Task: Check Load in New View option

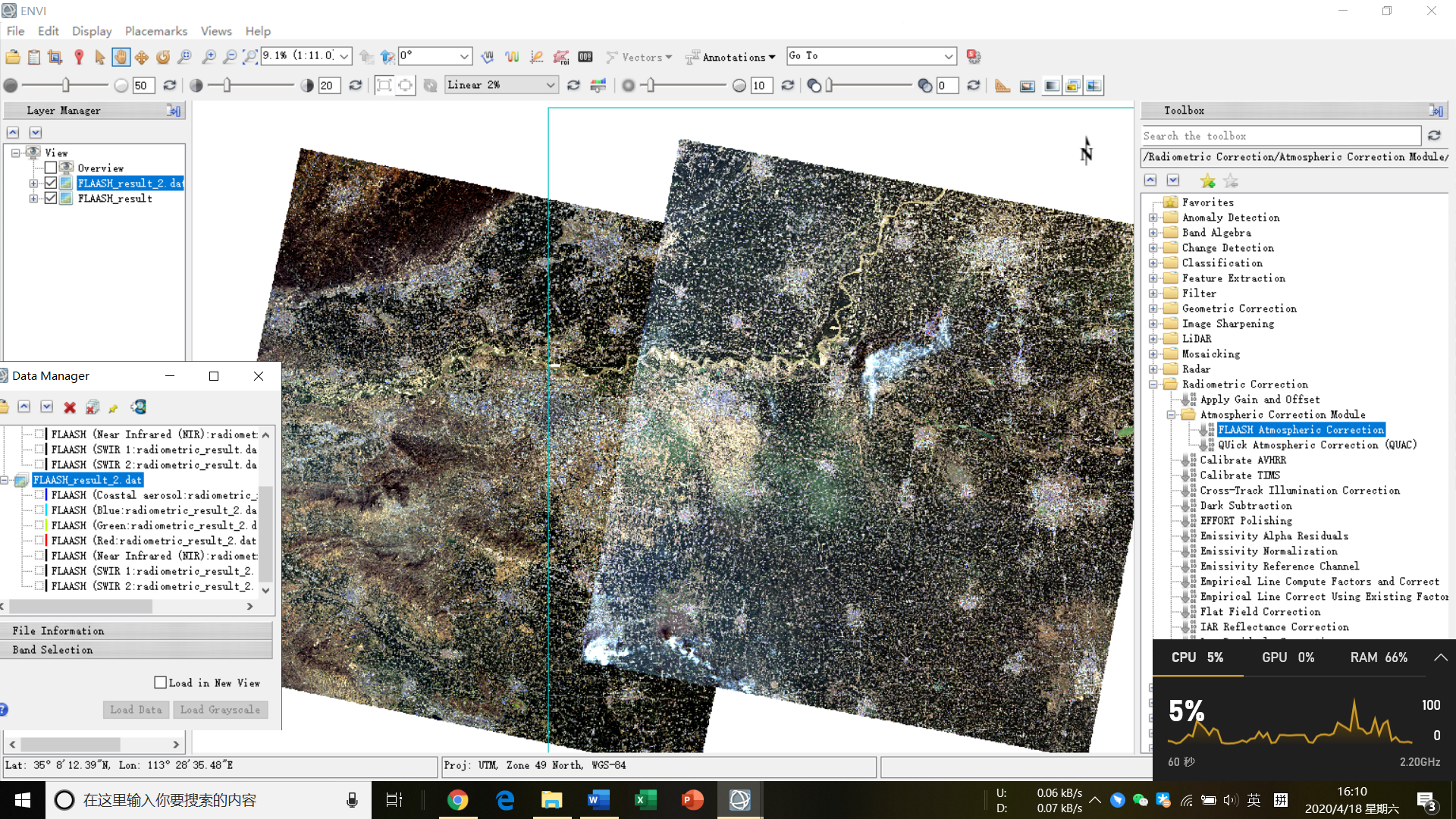Action: tap(160, 682)
